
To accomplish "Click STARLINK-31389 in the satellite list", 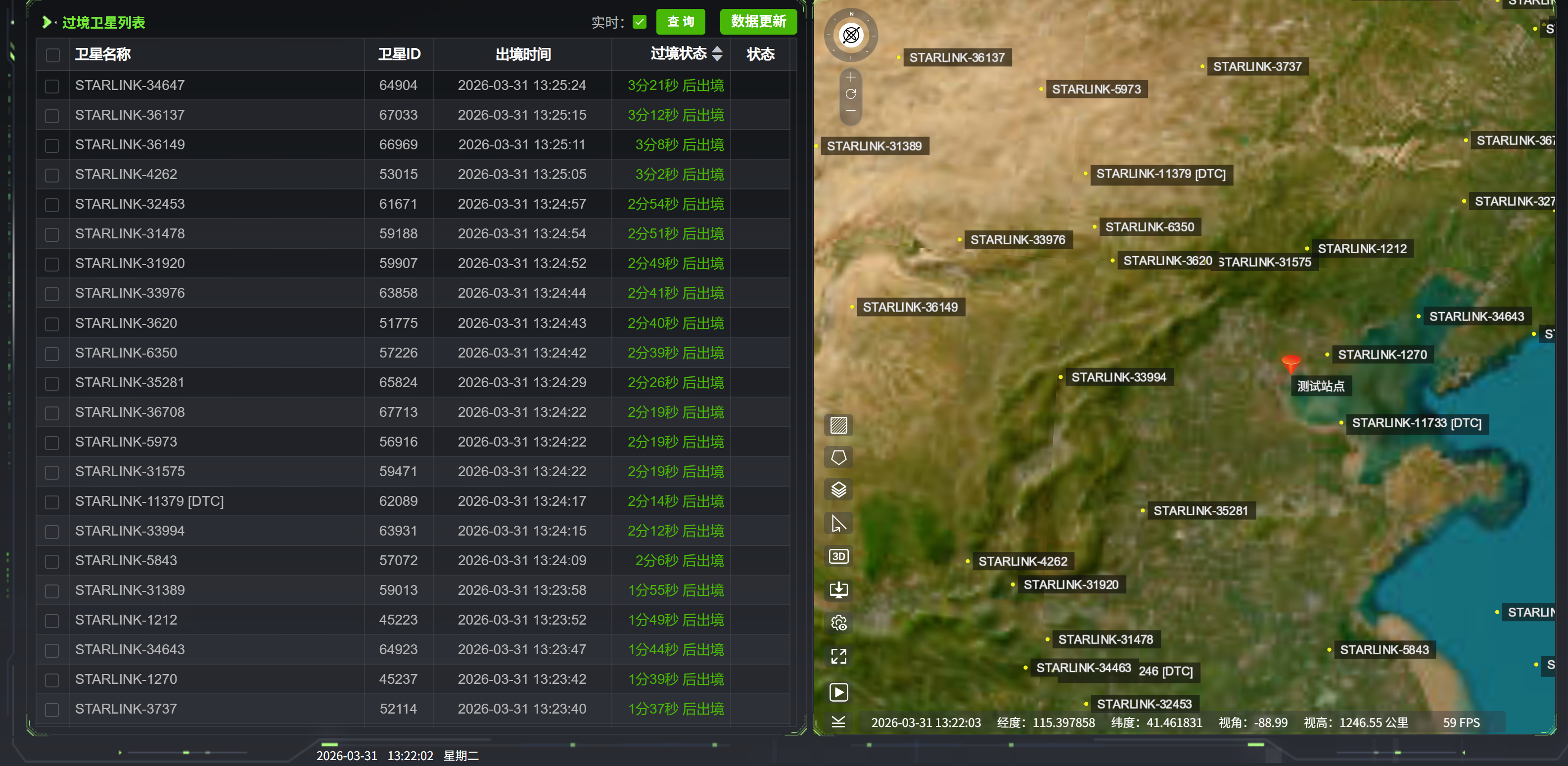I will [x=130, y=590].
